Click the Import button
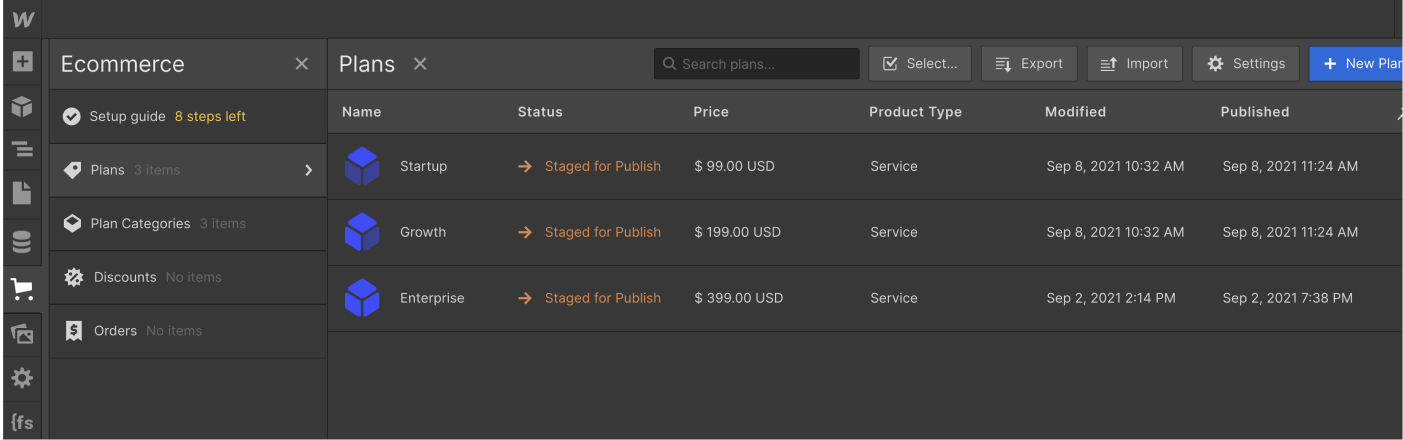Viewport: 1403px width, 440px height. [x=1134, y=64]
